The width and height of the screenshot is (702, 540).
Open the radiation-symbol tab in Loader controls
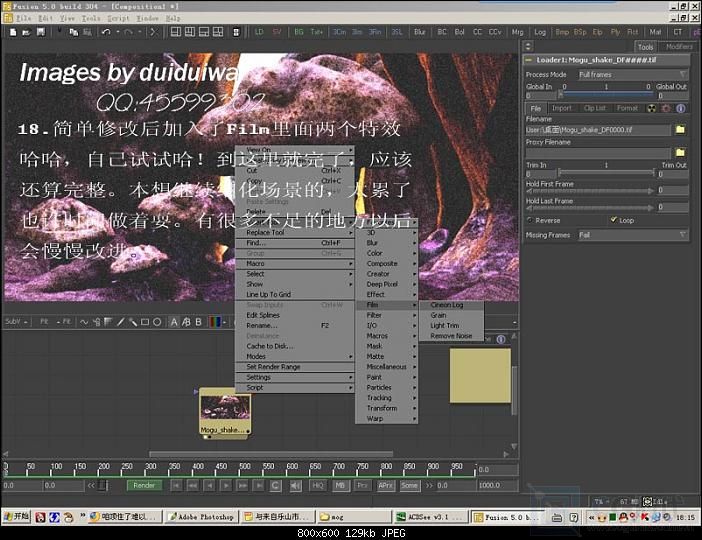[x=652, y=108]
